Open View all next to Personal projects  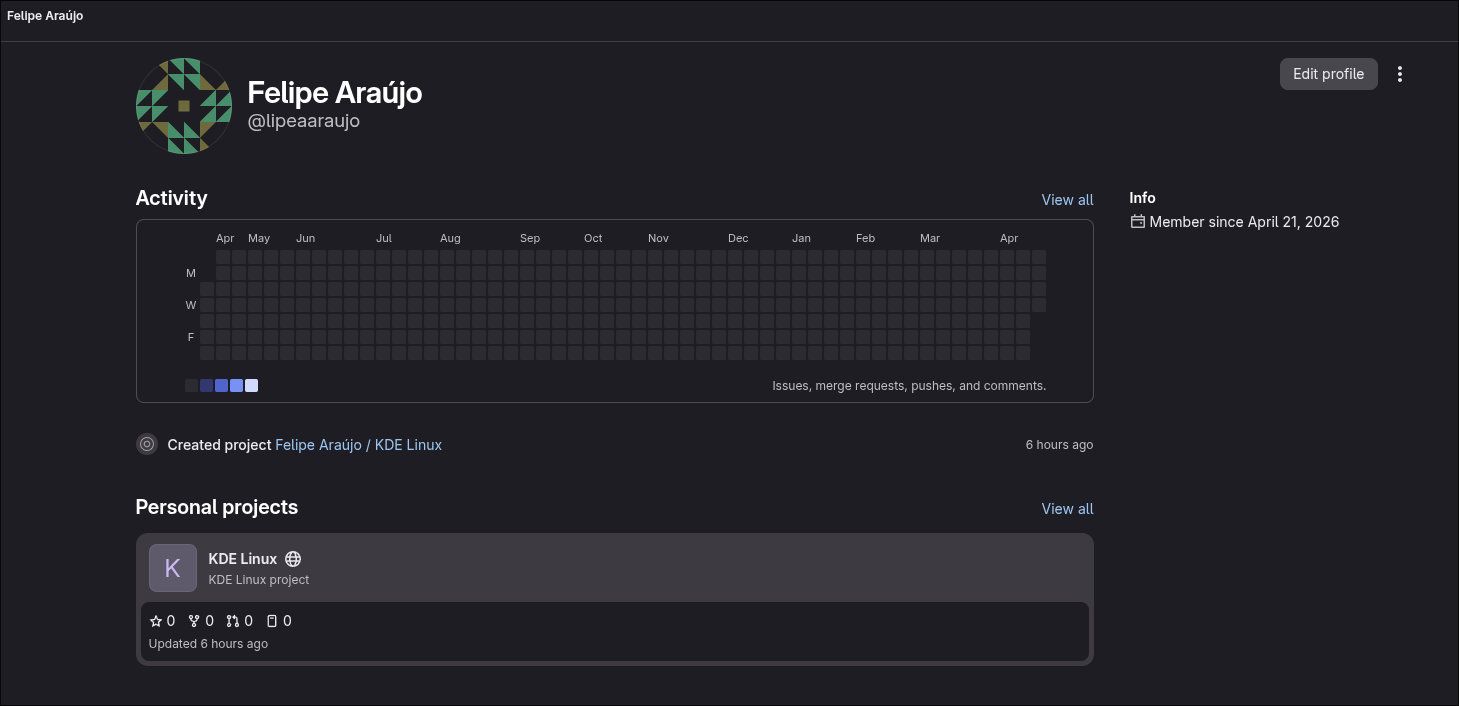(1066, 508)
